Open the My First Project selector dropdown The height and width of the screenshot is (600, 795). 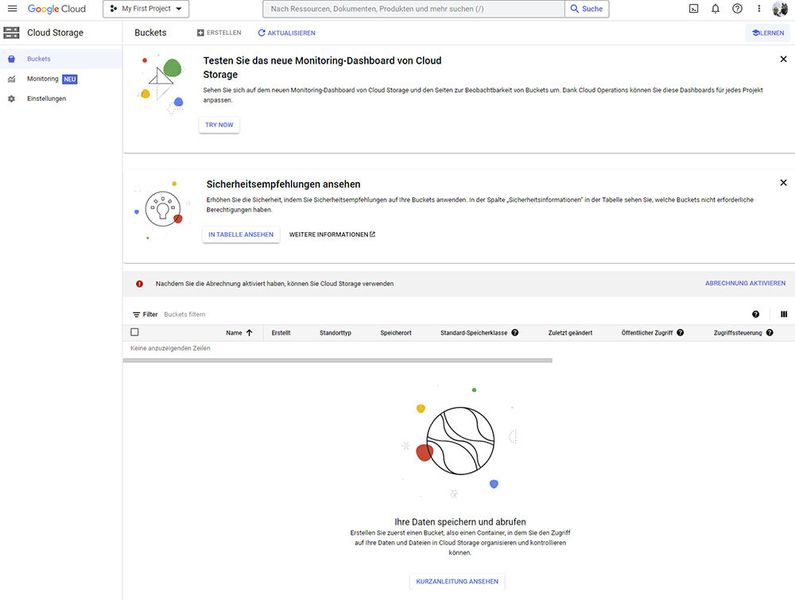[146, 9]
